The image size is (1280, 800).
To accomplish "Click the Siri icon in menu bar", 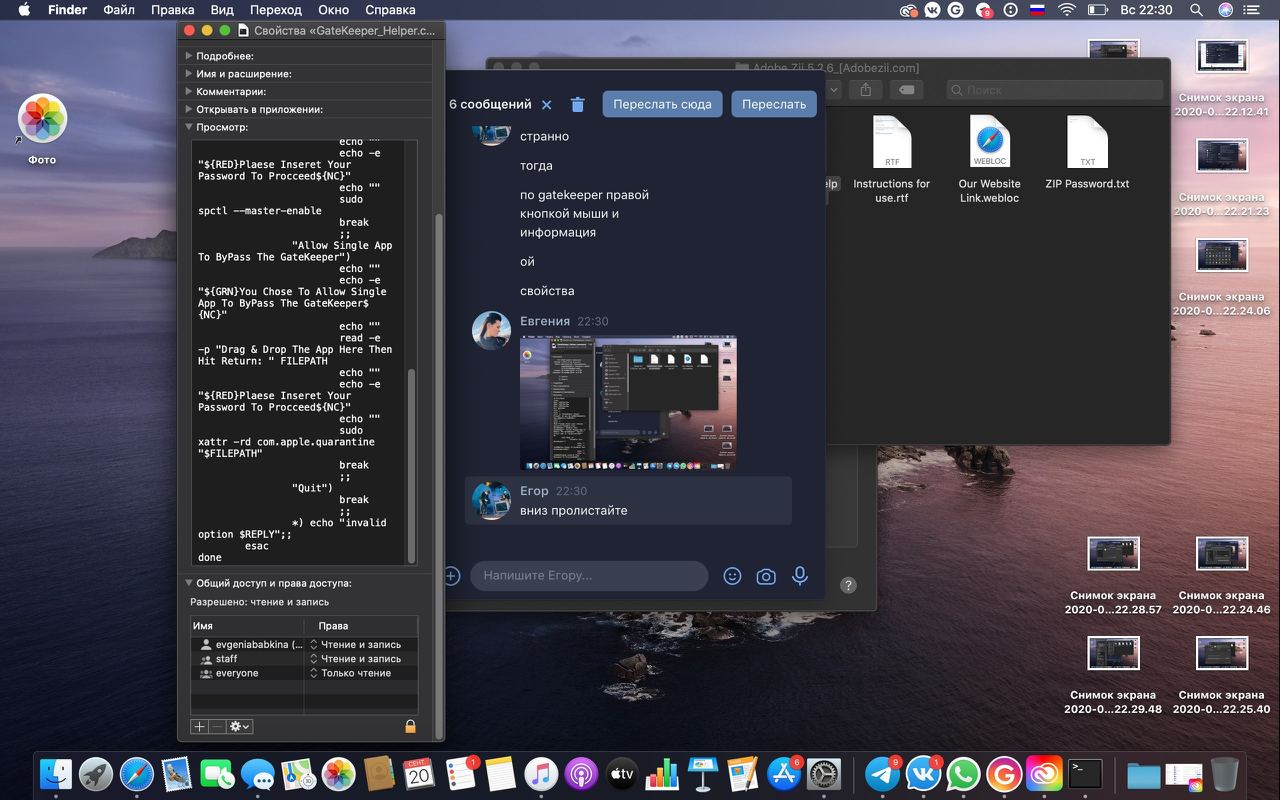I will coord(1226,10).
